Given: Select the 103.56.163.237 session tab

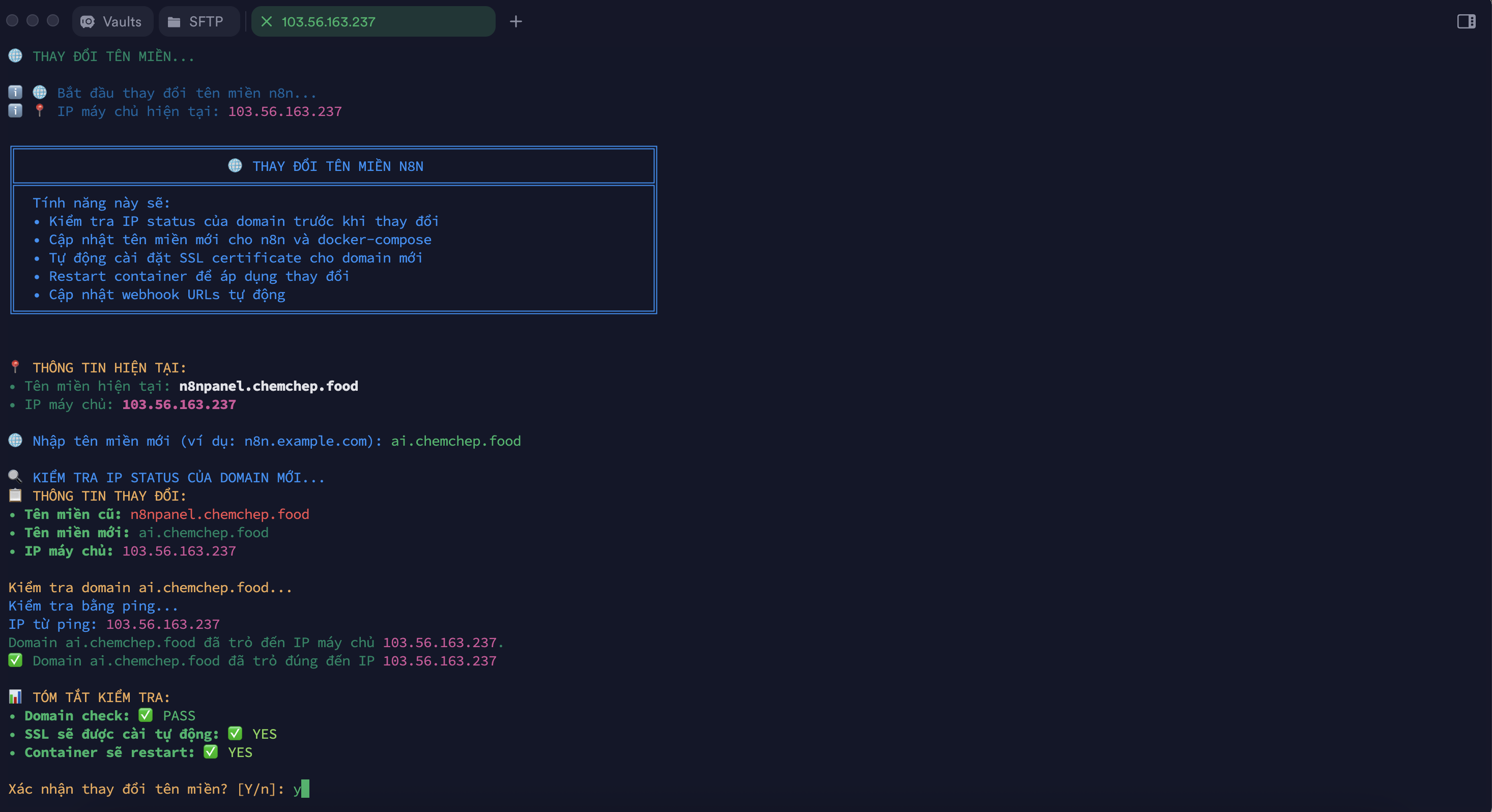Looking at the screenshot, I should pyautogui.click(x=373, y=21).
